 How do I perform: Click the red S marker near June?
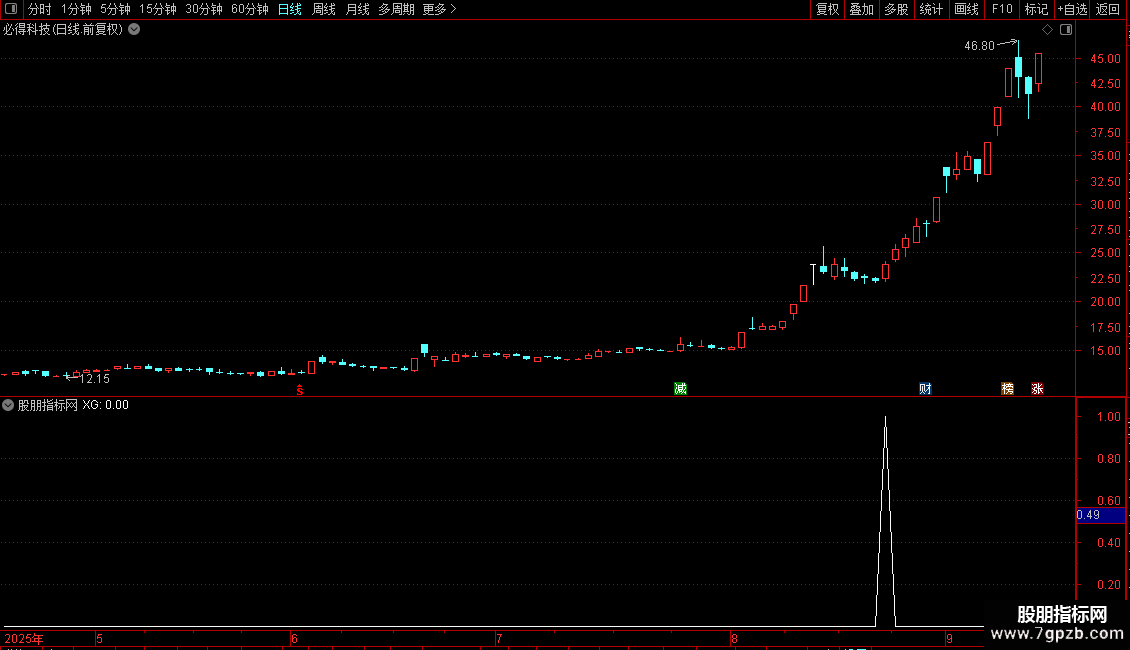pos(300,390)
